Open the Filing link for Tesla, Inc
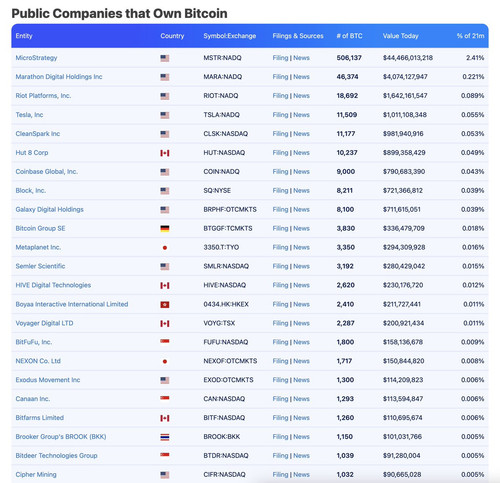 pyautogui.click(x=280, y=115)
